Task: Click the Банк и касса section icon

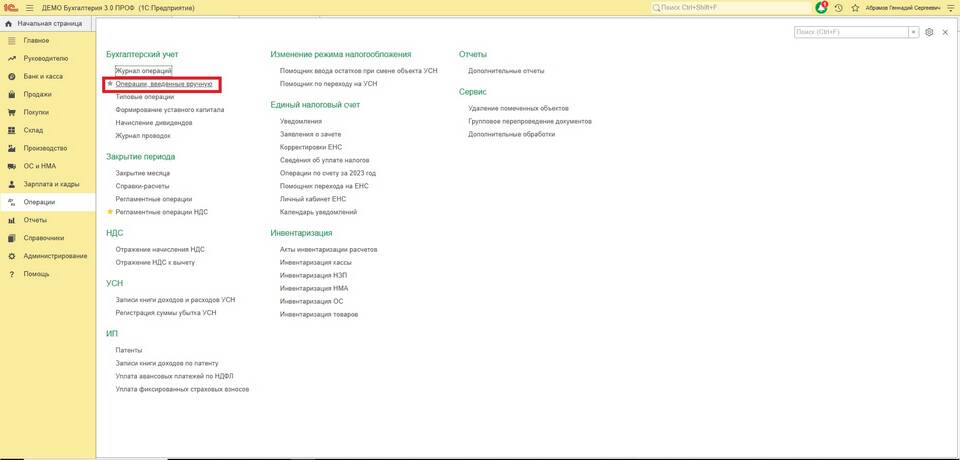Action: [11, 76]
